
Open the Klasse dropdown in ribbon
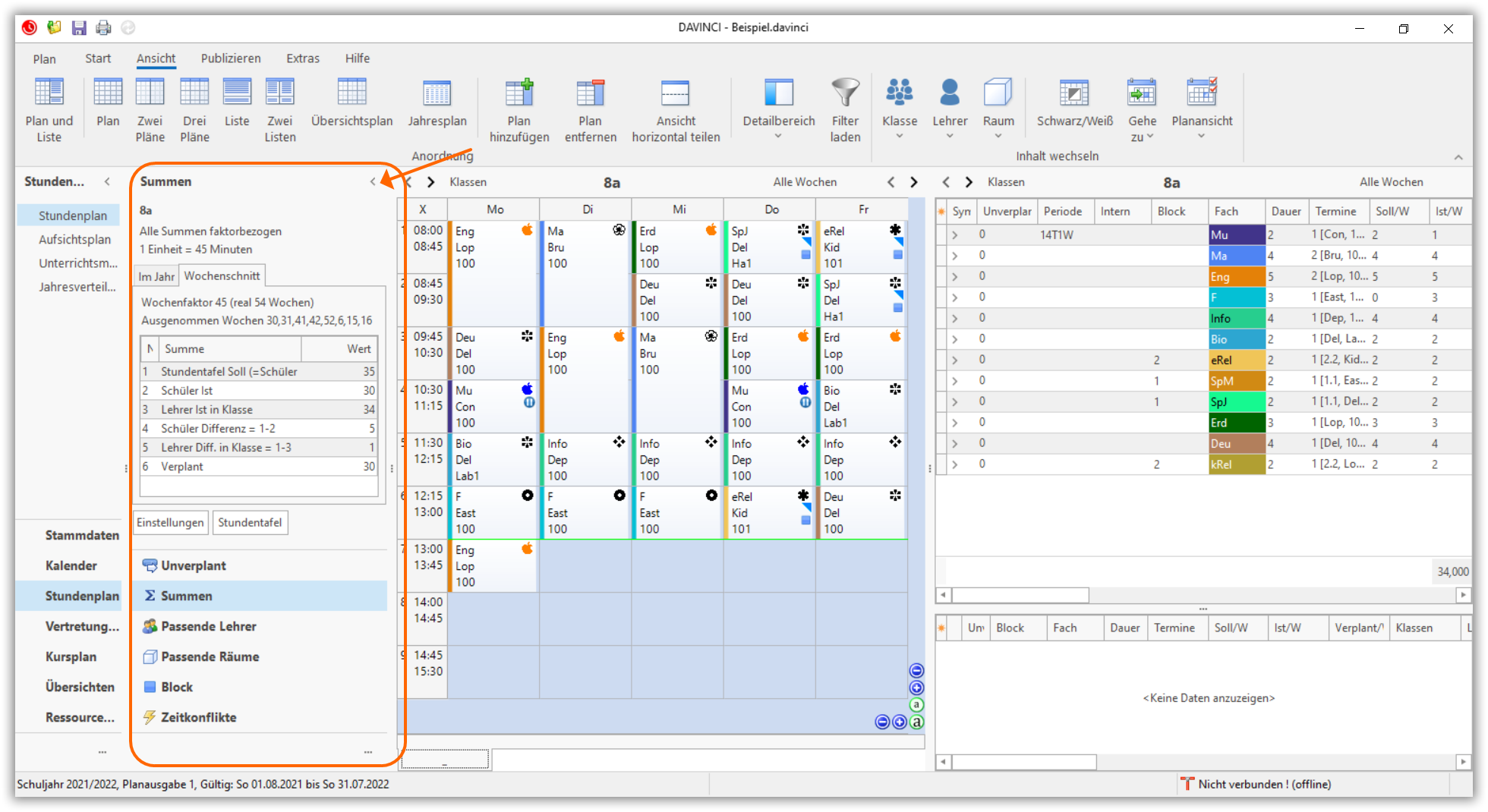tap(900, 110)
